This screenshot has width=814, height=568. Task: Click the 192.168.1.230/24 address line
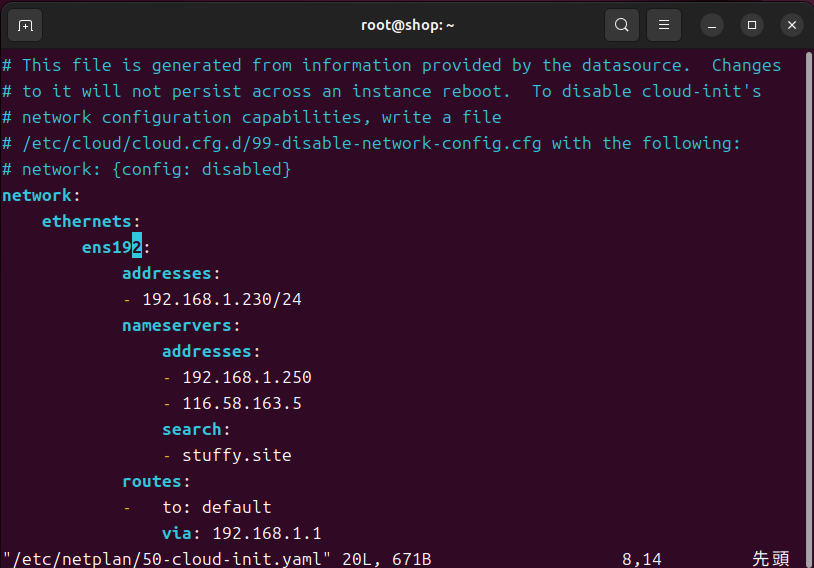[x=222, y=299]
